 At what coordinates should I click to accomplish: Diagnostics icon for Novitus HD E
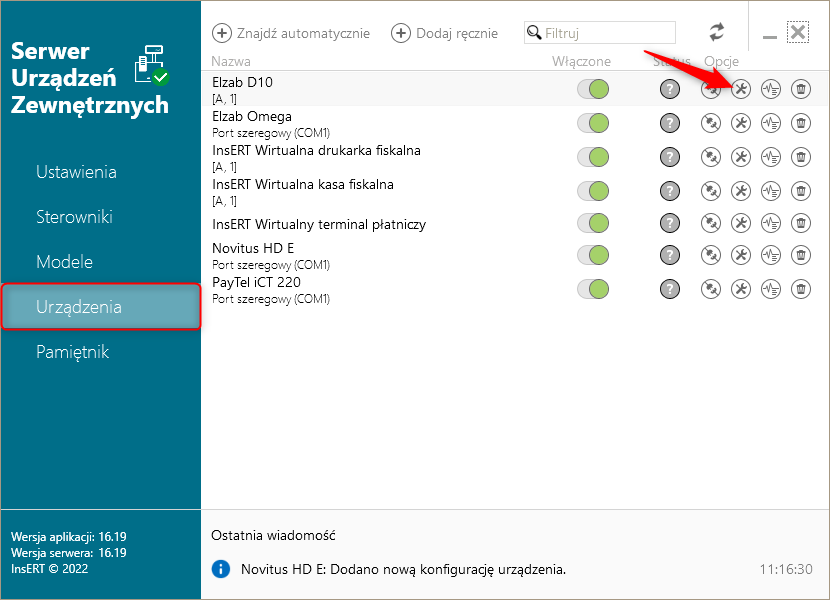pyautogui.click(x=771, y=255)
